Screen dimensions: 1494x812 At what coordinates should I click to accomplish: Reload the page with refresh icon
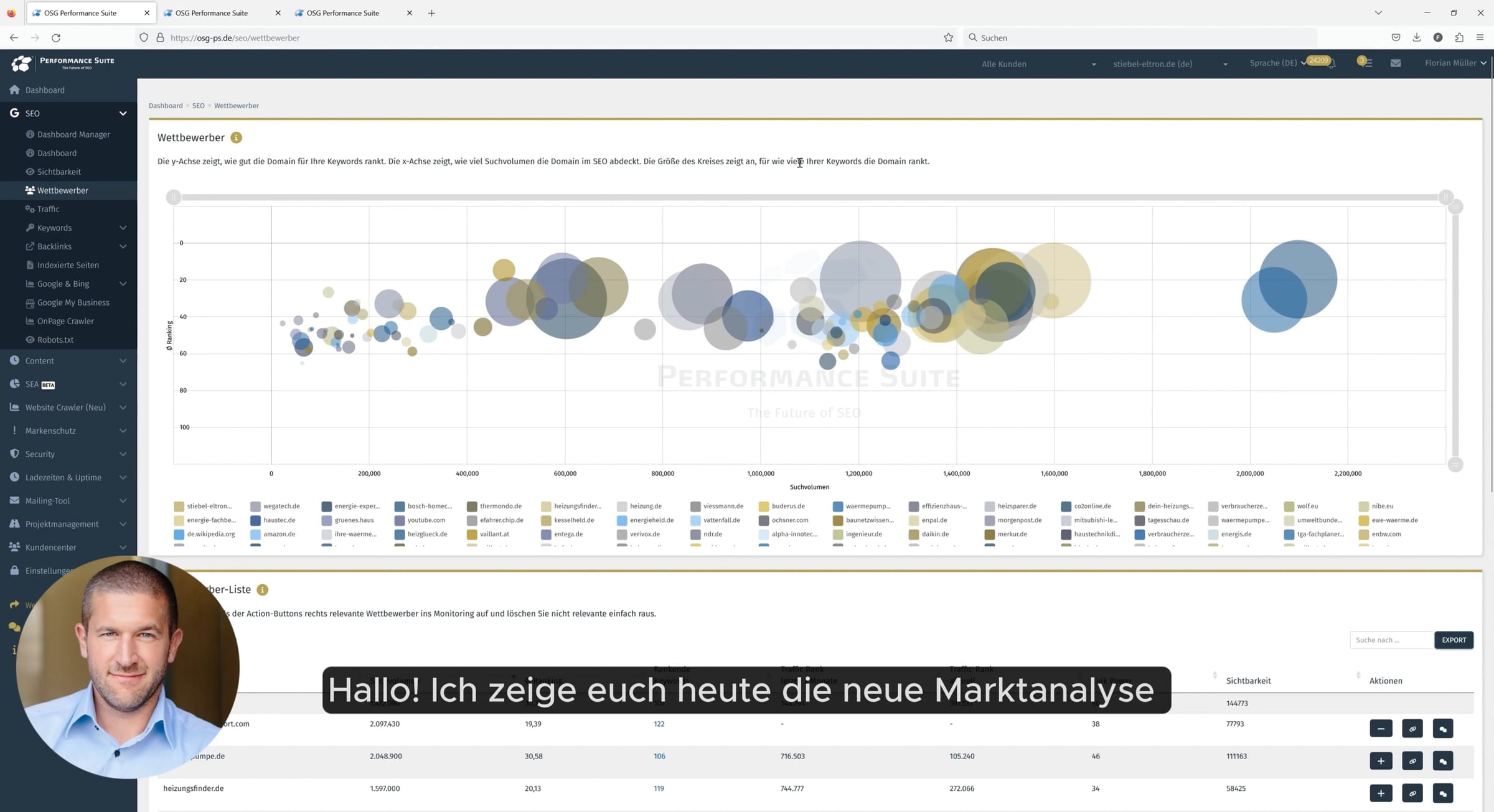point(56,38)
